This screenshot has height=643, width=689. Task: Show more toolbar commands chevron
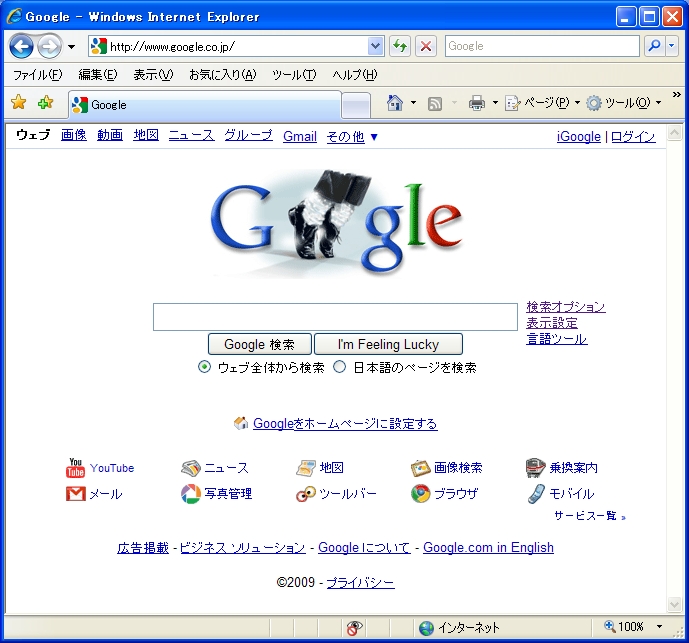pos(676,94)
